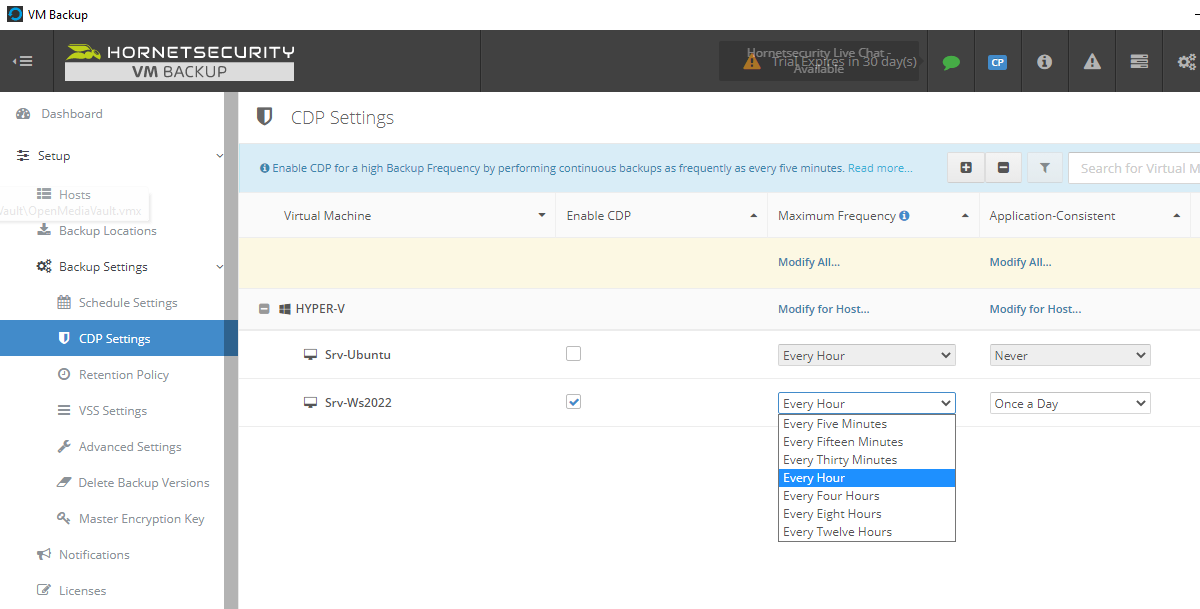
Task: Click the Read more link
Action: tap(880, 168)
